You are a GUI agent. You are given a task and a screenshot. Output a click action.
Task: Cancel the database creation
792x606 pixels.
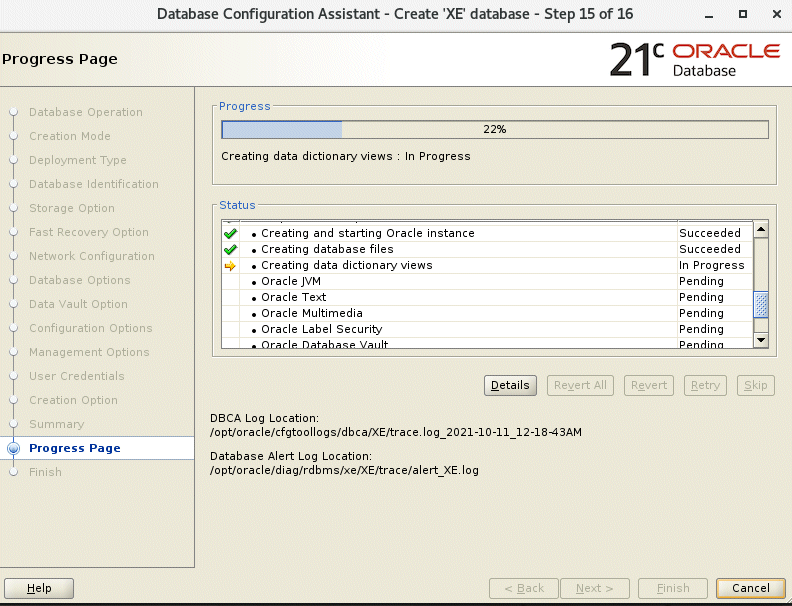point(751,588)
